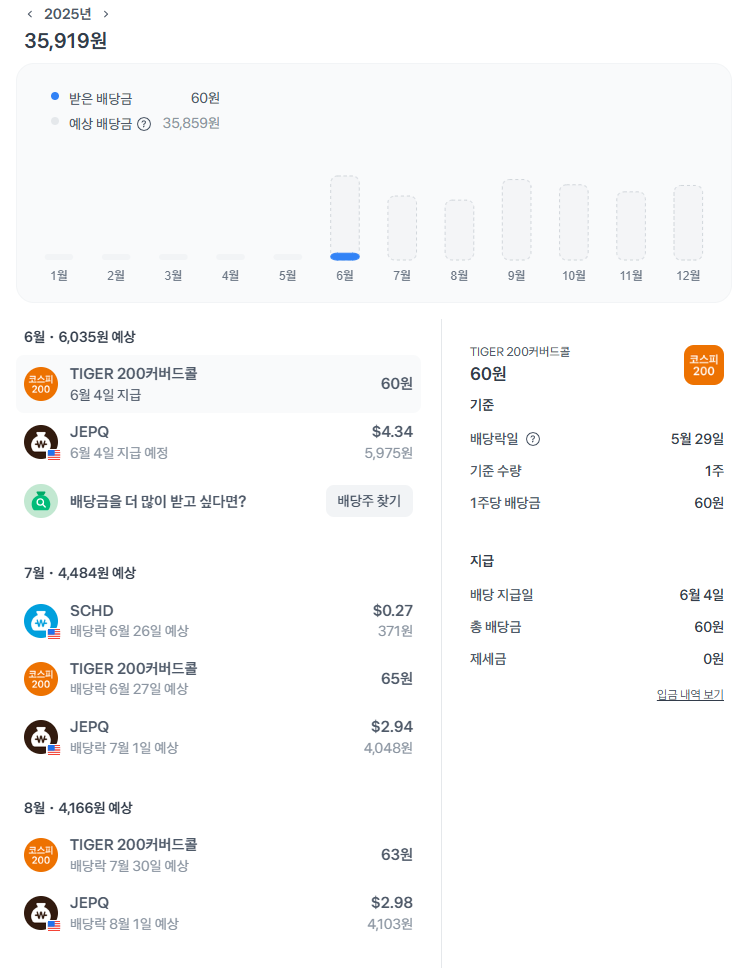Click the 3월 month label
The image size is (753, 968).
tap(173, 275)
